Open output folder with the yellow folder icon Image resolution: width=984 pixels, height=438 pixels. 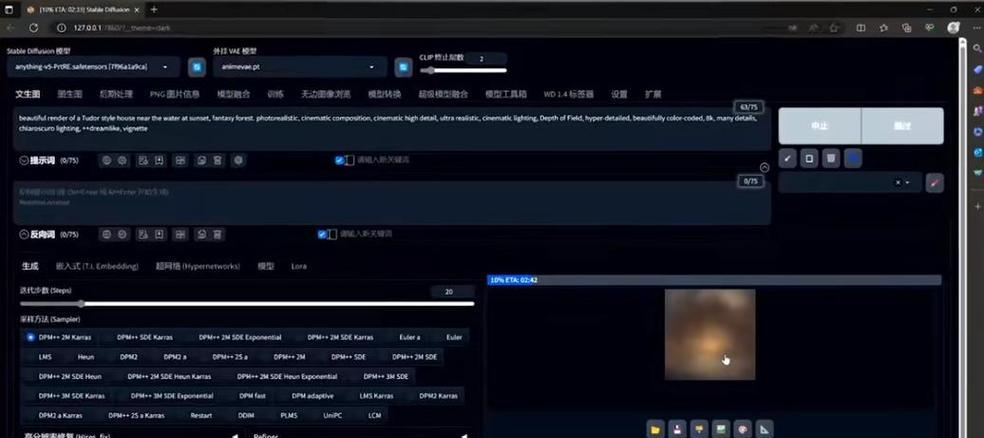(x=655, y=429)
